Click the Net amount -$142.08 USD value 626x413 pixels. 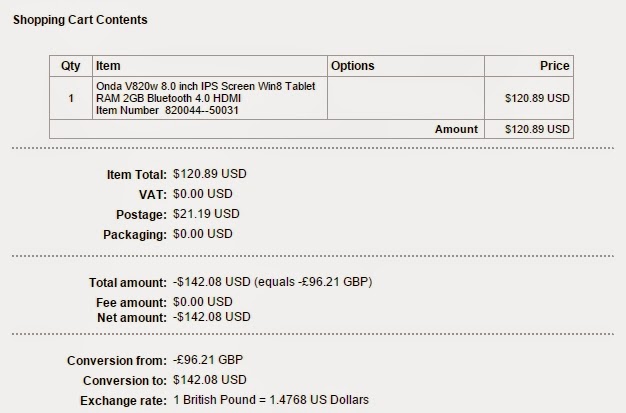pyautogui.click(x=212, y=317)
